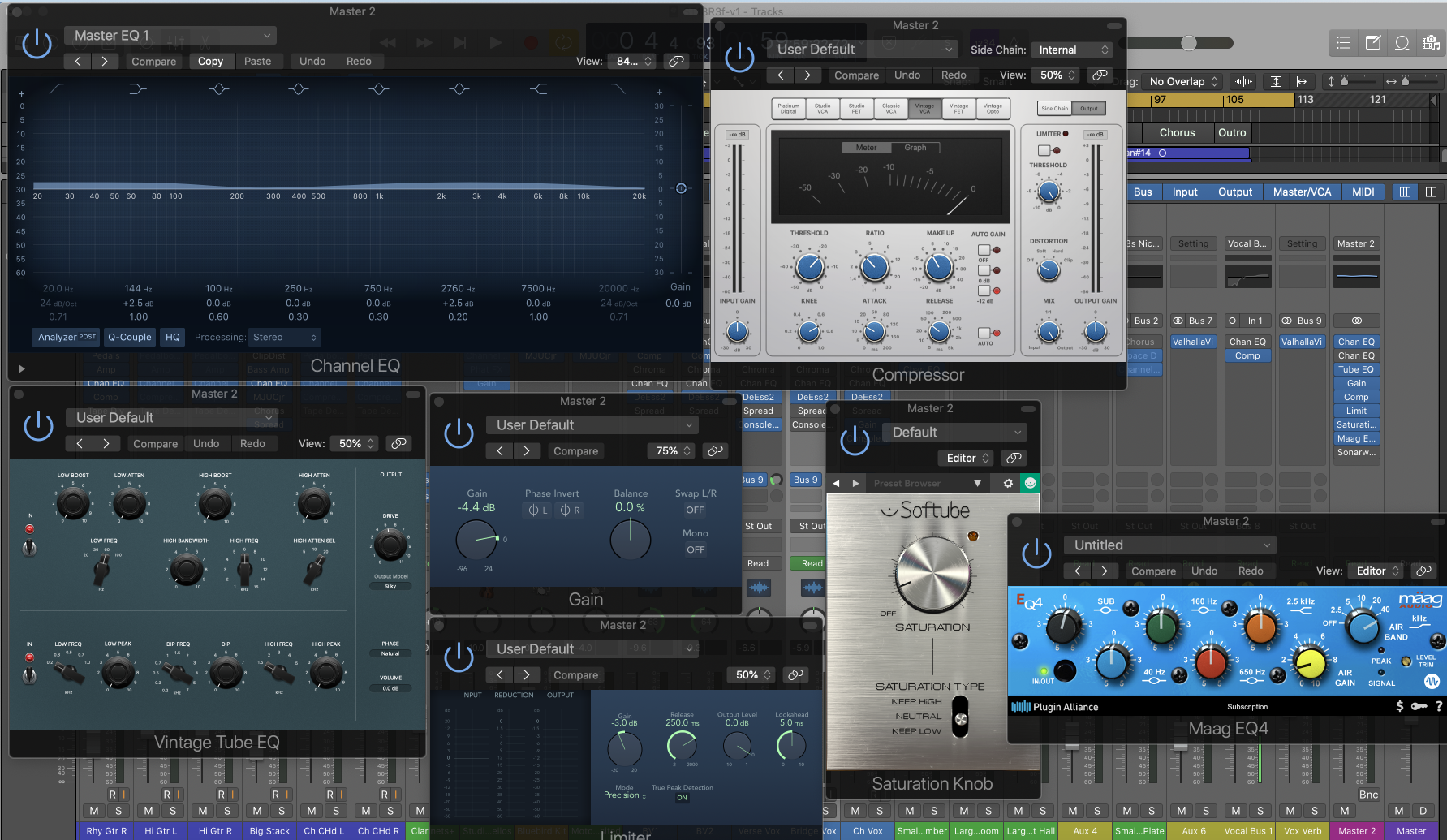
Task: Show Master/VCA channels in mixer filter
Action: pyautogui.click(x=1302, y=192)
